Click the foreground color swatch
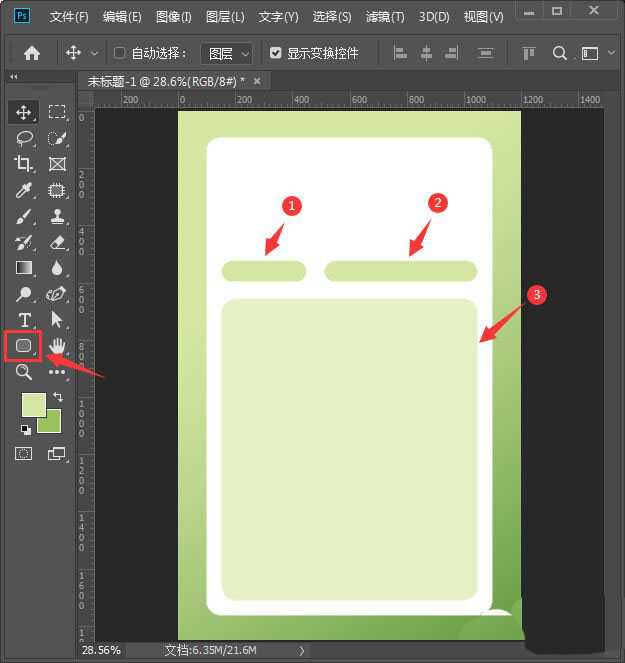Image resolution: width=625 pixels, height=663 pixels. (x=33, y=405)
